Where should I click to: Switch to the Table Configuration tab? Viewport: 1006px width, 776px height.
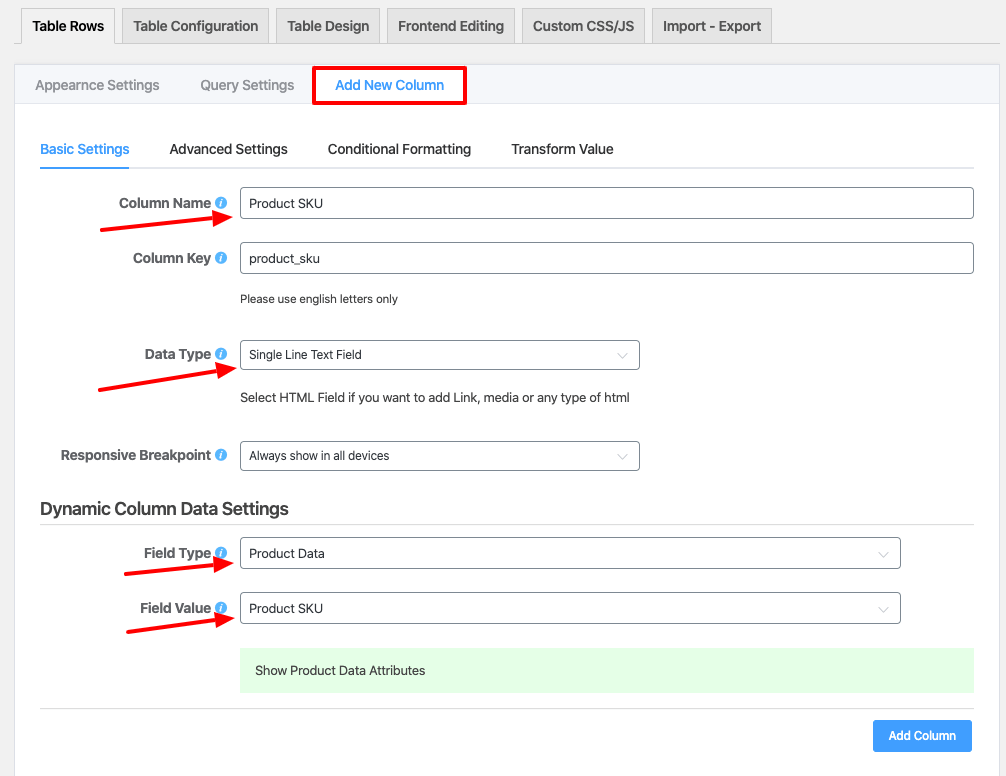point(196,26)
